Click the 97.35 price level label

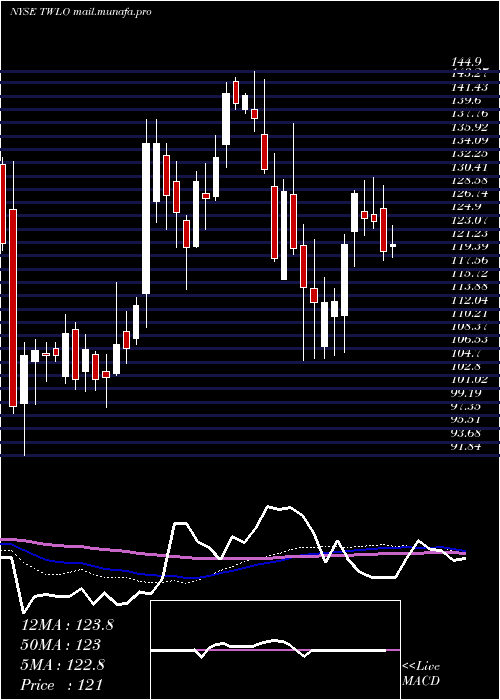(467, 405)
